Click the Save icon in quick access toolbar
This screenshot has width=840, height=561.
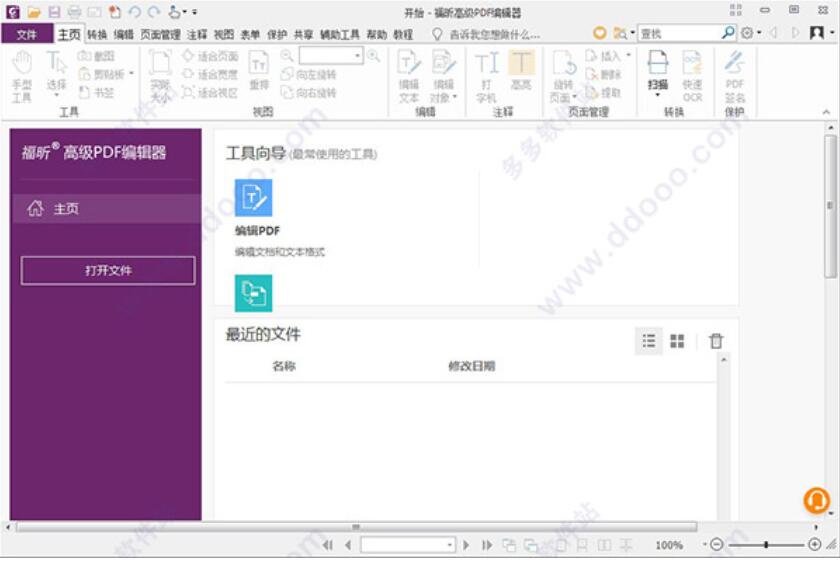pos(54,12)
